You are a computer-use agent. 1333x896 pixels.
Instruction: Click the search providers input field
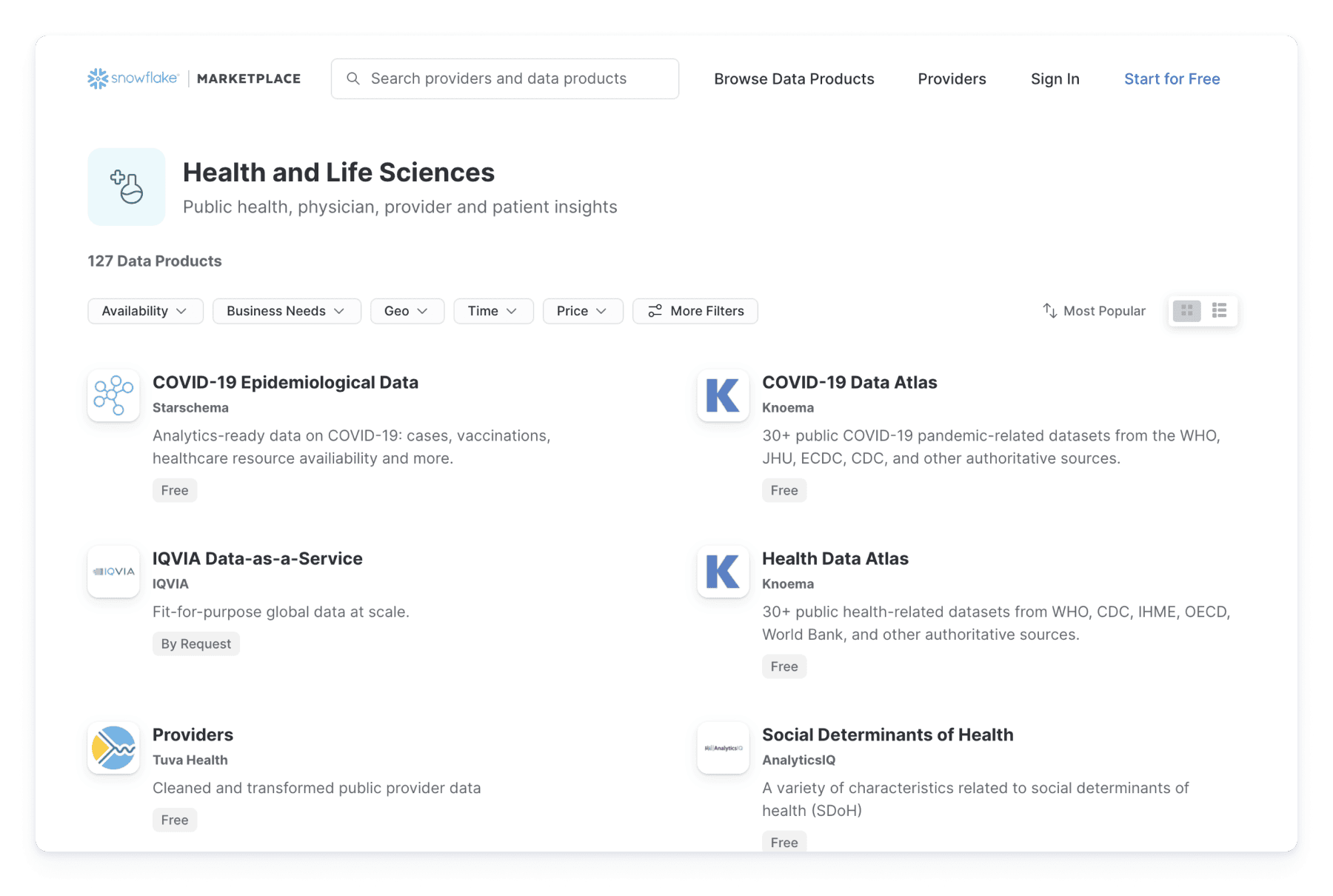point(504,78)
